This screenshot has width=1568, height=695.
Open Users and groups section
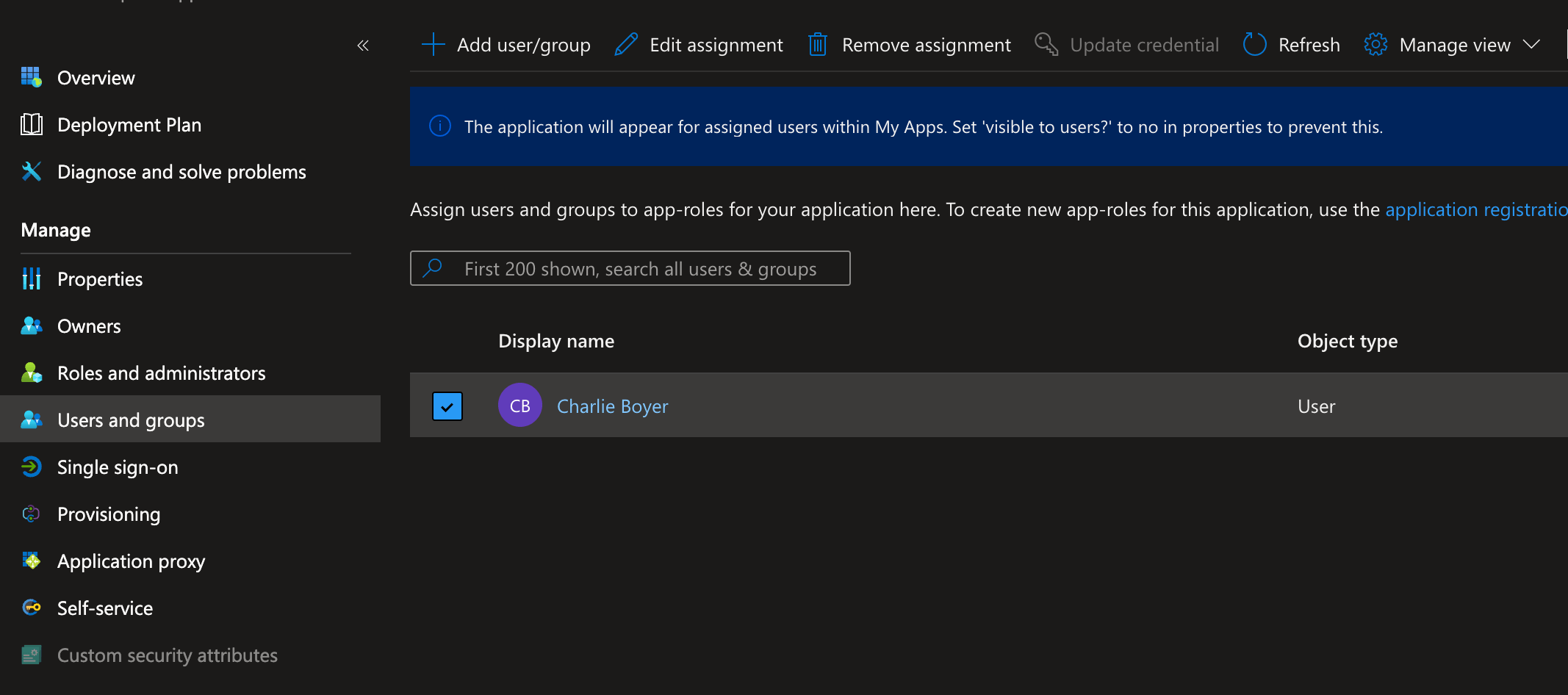(131, 419)
